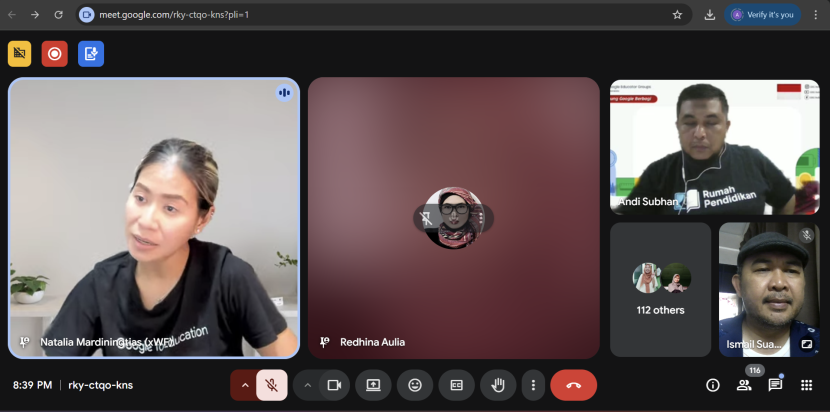Turn on closed captions

(456, 385)
